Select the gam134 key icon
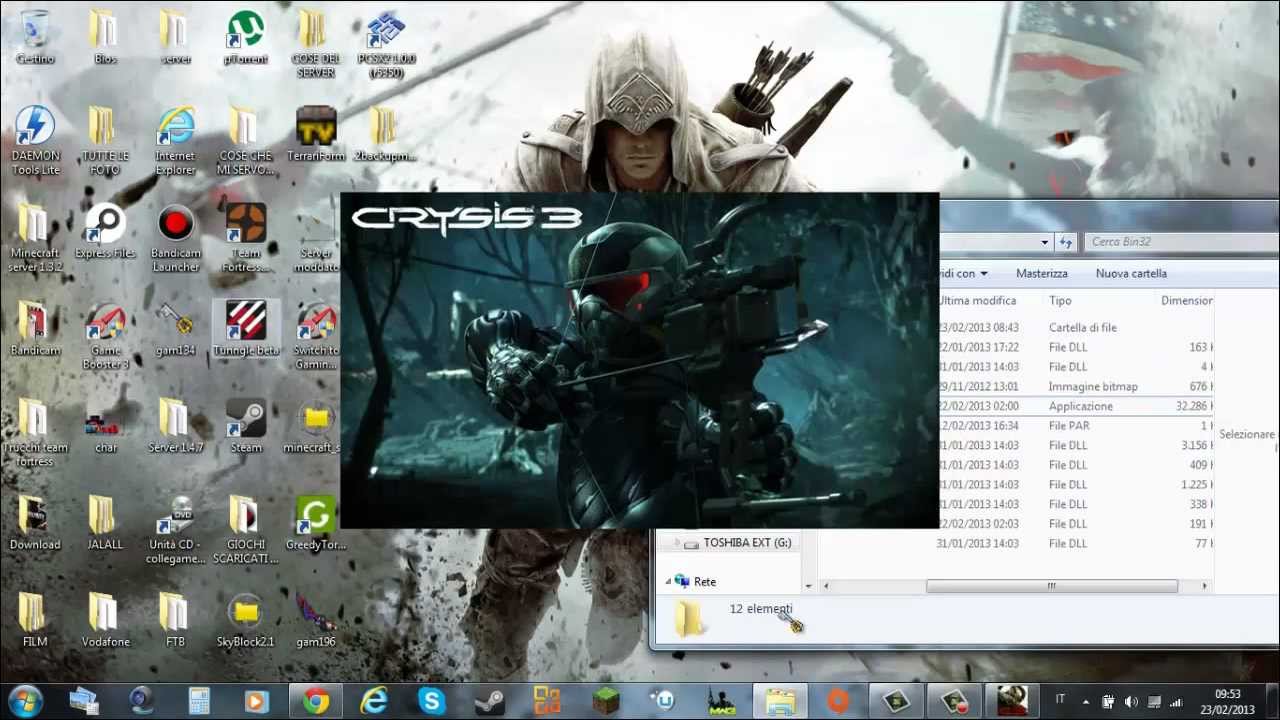This screenshot has height=720, width=1280. click(175, 328)
